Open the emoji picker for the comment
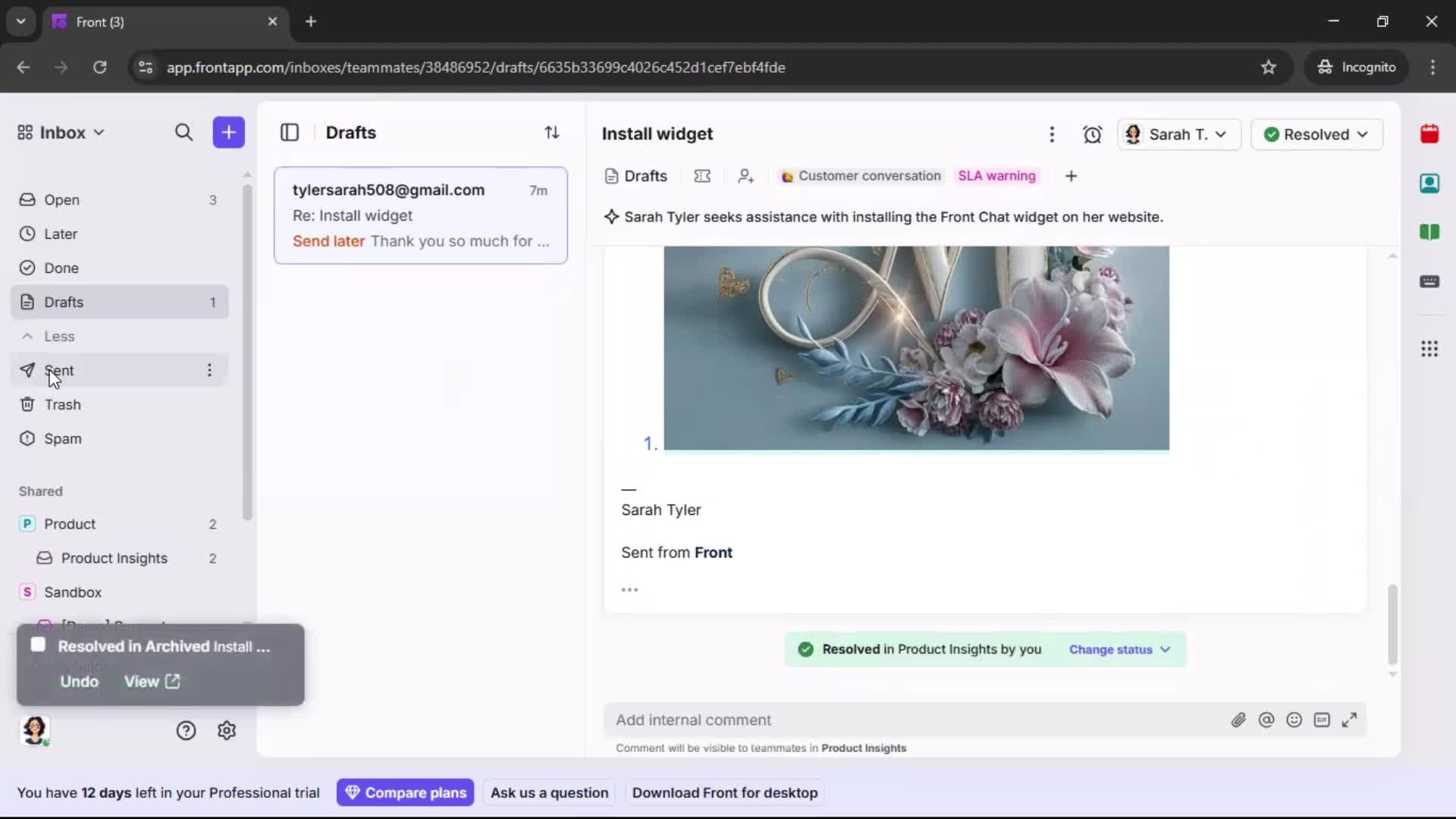Screen dimensions: 1456x819 pos(1294,720)
